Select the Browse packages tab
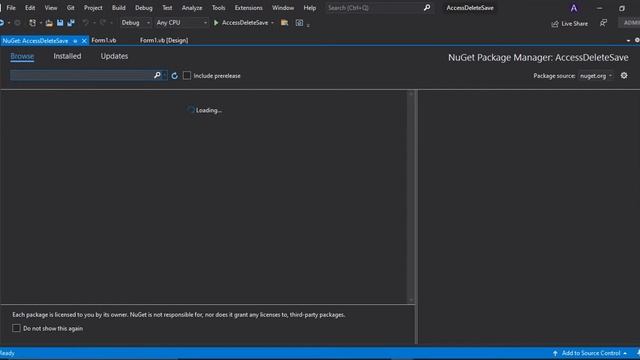This screenshot has width=640, height=360. (22, 56)
